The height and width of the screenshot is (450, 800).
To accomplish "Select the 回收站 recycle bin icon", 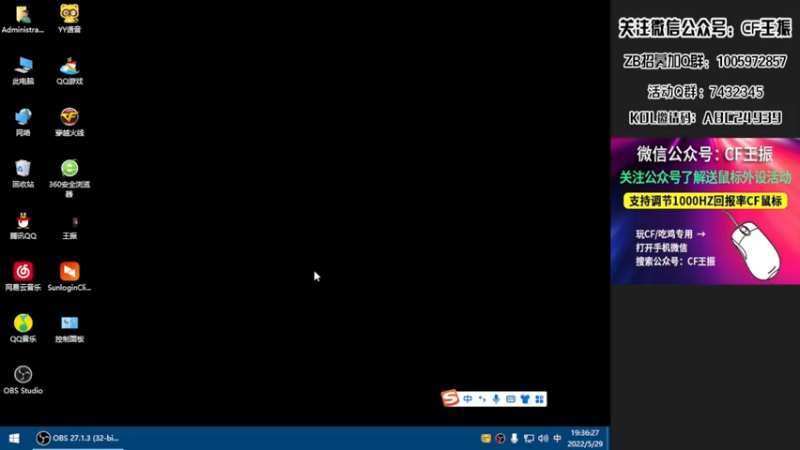I will coord(23,174).
